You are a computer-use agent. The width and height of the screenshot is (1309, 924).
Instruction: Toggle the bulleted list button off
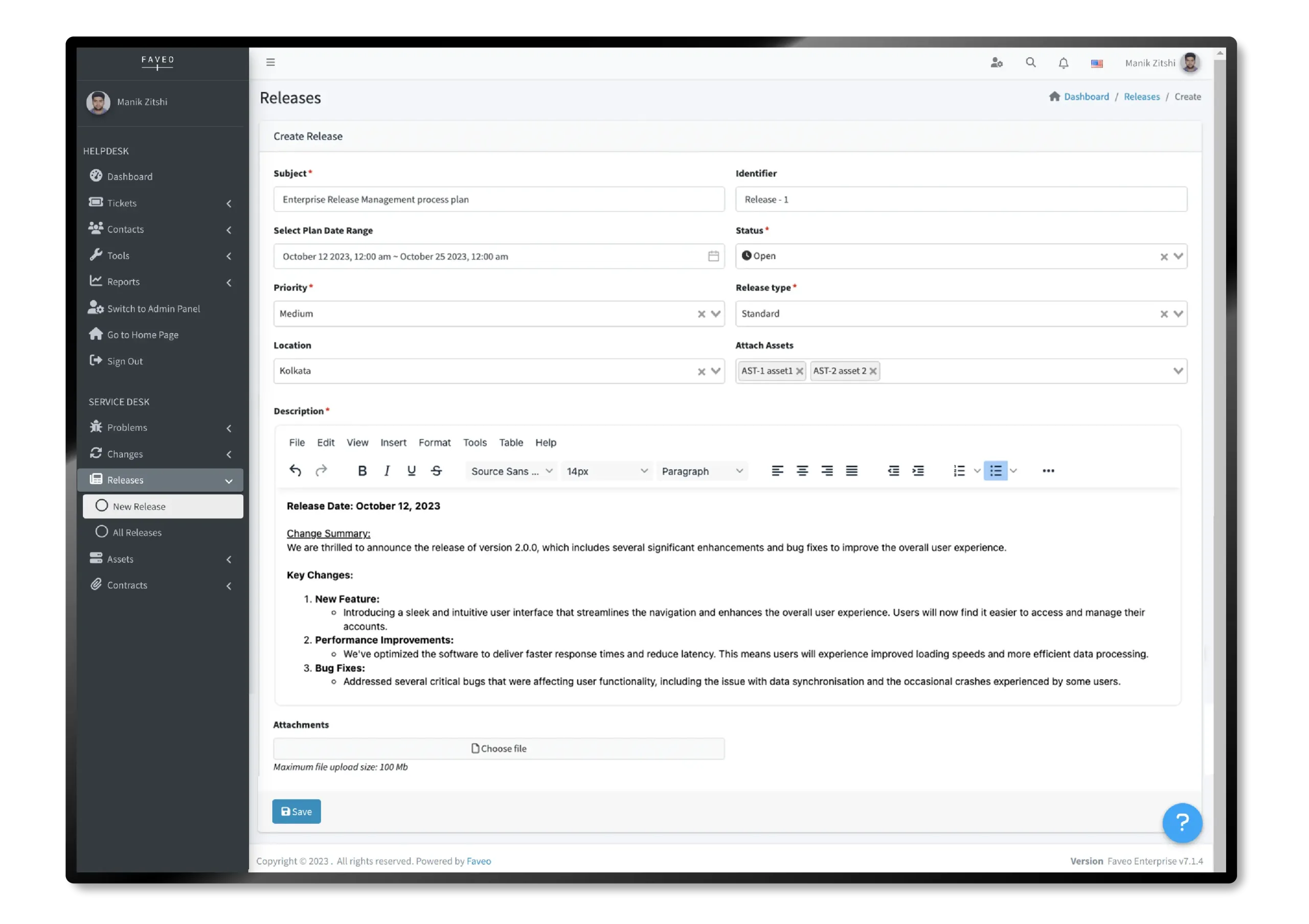(996, 471)
